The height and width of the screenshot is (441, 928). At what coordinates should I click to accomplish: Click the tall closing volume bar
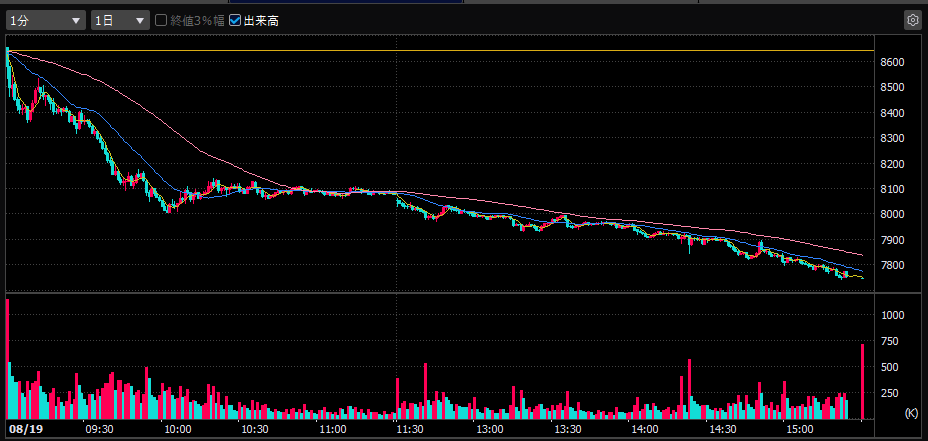(x=862, y=382)
